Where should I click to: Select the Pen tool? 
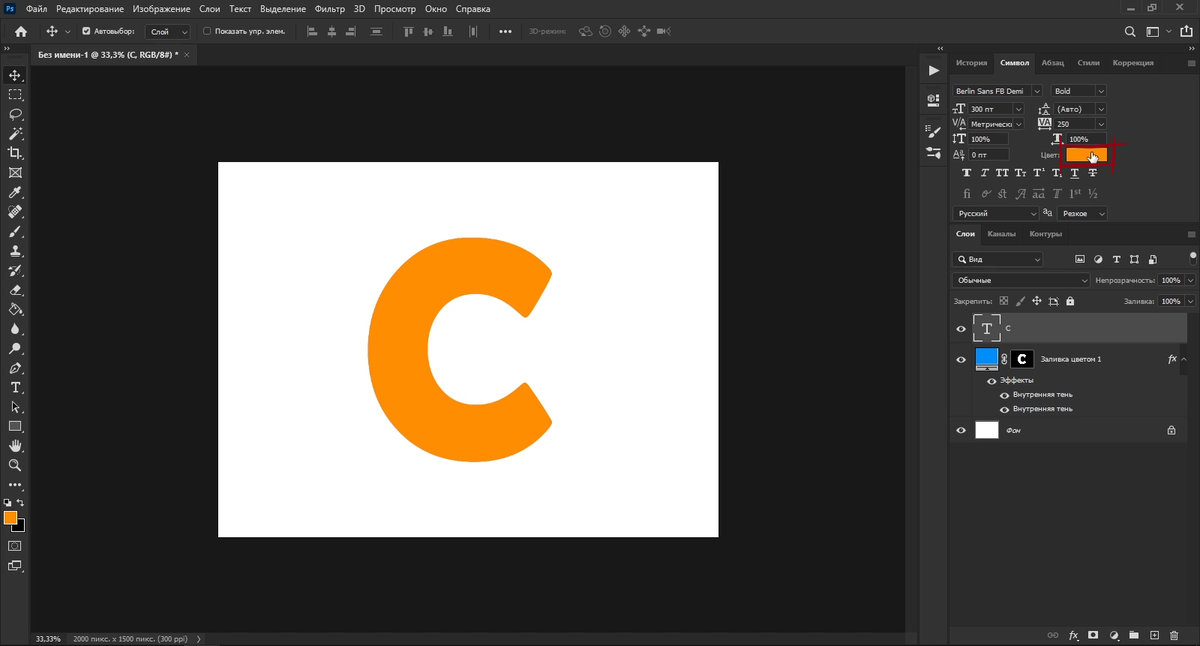click(x=15, y=368)
